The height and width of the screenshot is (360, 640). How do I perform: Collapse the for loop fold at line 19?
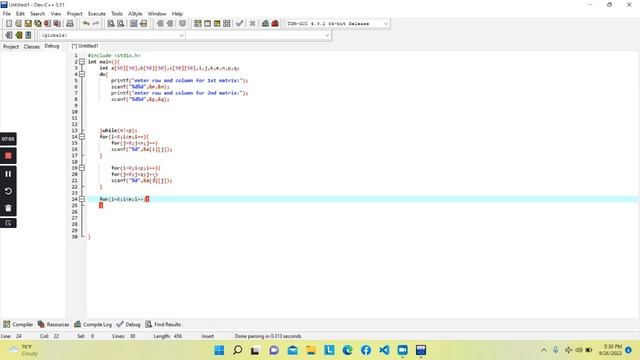click(x=82, y=168)
